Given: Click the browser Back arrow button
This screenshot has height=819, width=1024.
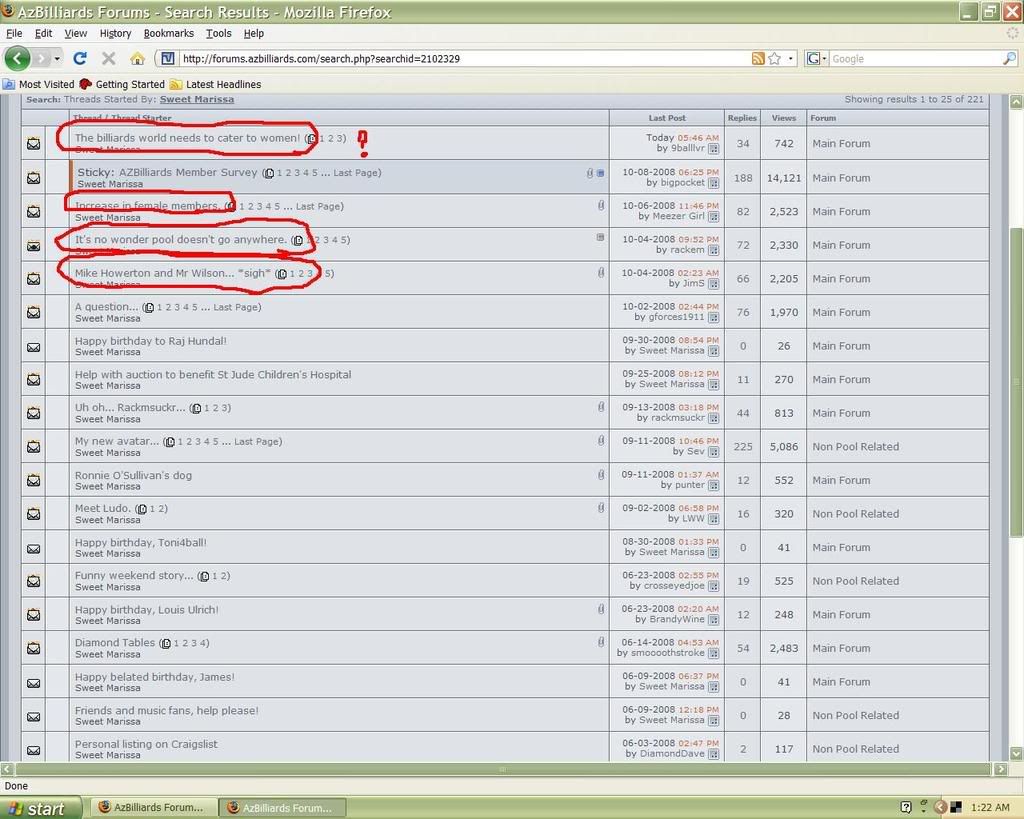Looking at the screenshot, I should [x=18, y=58].
